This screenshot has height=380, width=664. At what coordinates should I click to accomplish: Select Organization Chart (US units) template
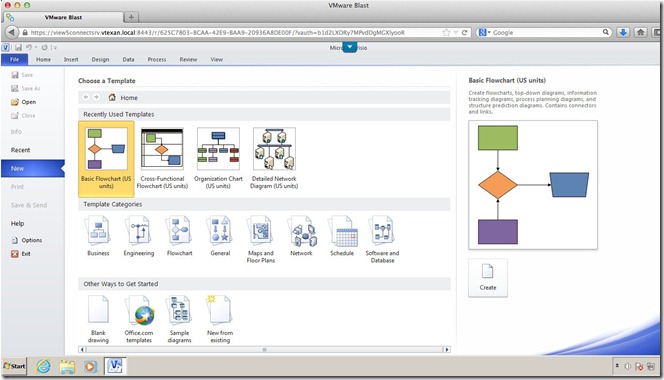[218, 159]
